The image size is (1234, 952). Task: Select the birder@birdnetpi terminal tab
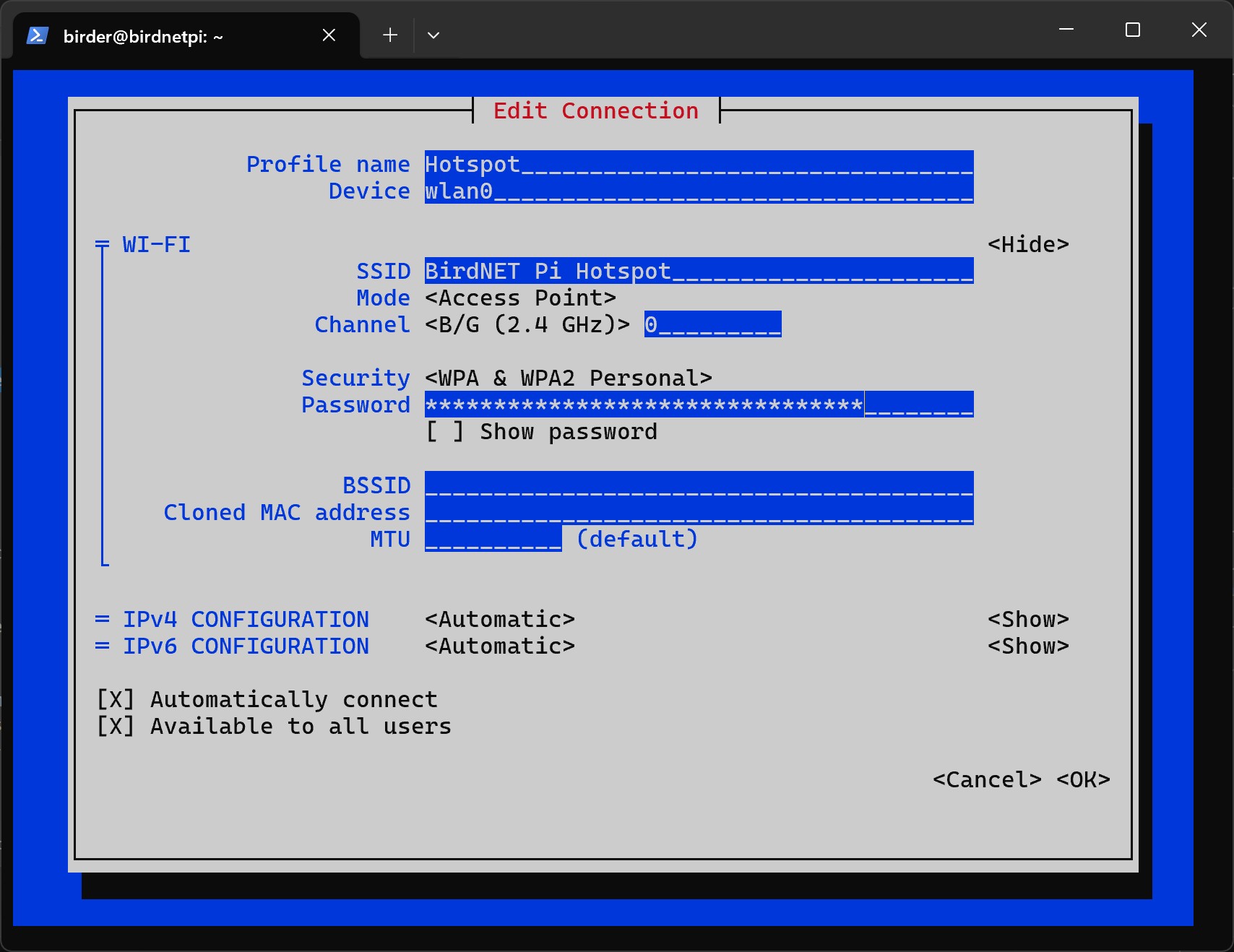click(143, 36)
